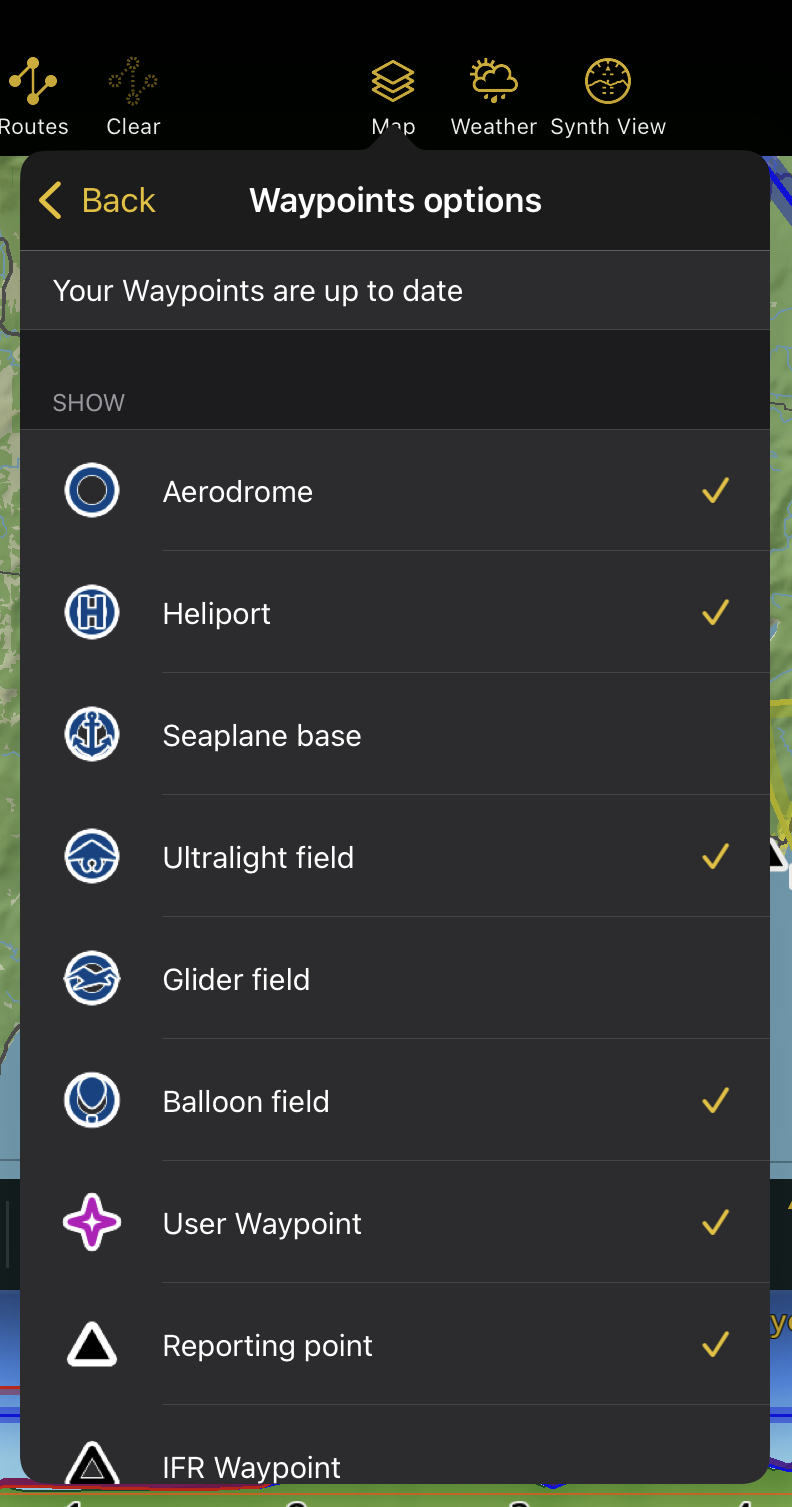
Task: Tap the Your Waypoints are up to date status
Action: coord(258,291)
